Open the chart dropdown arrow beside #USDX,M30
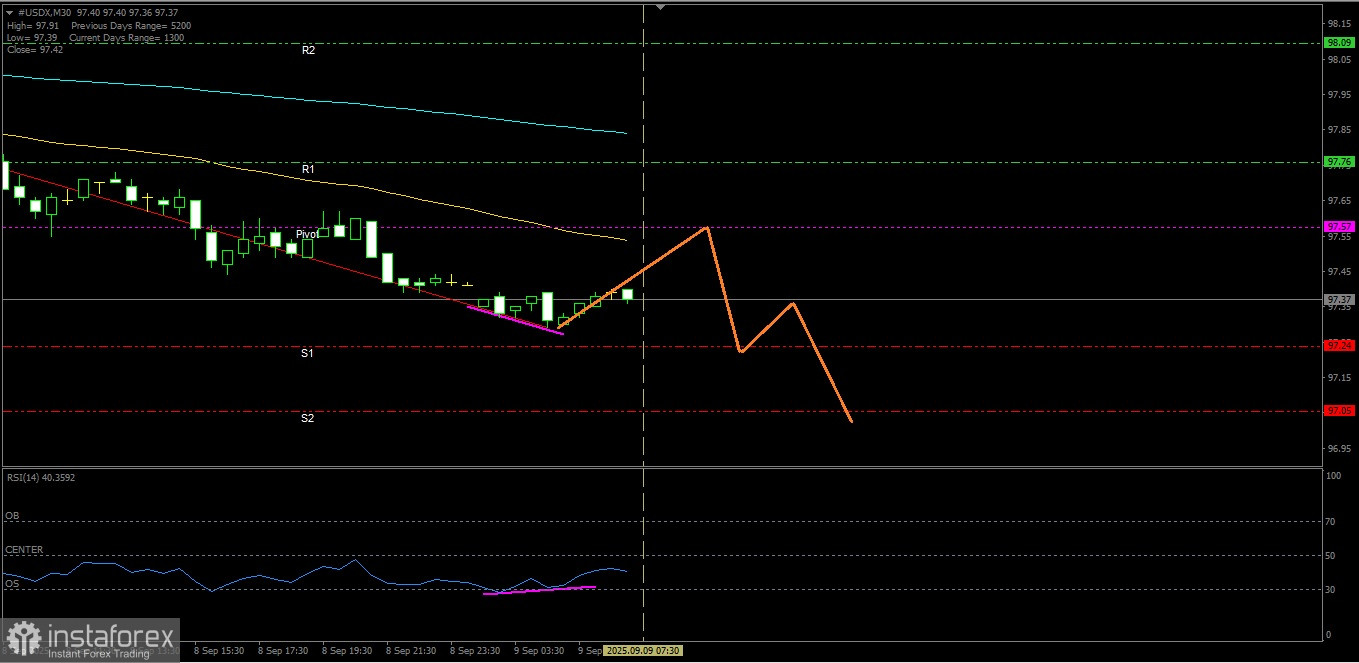 click(x=10, y=12)
